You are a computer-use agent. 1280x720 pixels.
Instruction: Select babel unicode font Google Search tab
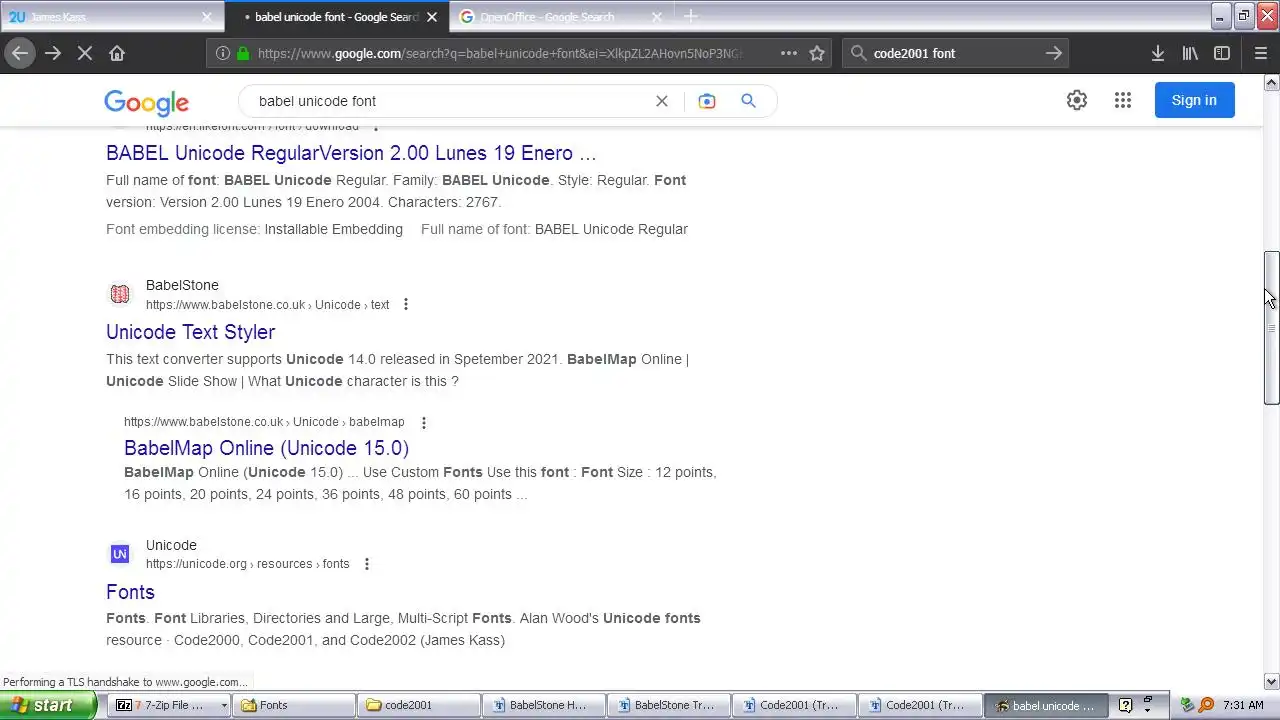[x=336, y=17]
